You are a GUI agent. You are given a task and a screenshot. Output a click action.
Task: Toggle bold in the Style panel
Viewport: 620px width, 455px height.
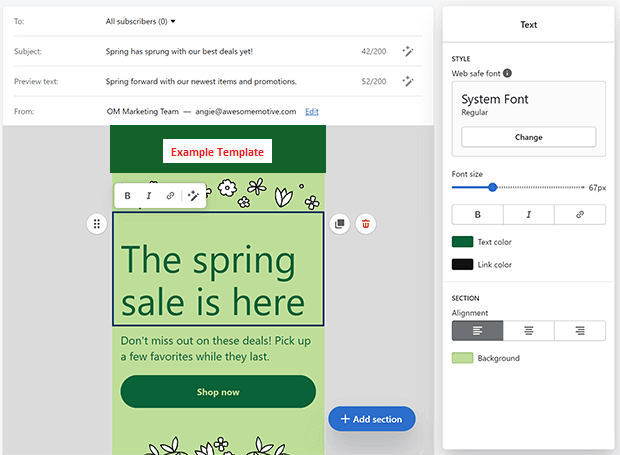click(478, 214)
